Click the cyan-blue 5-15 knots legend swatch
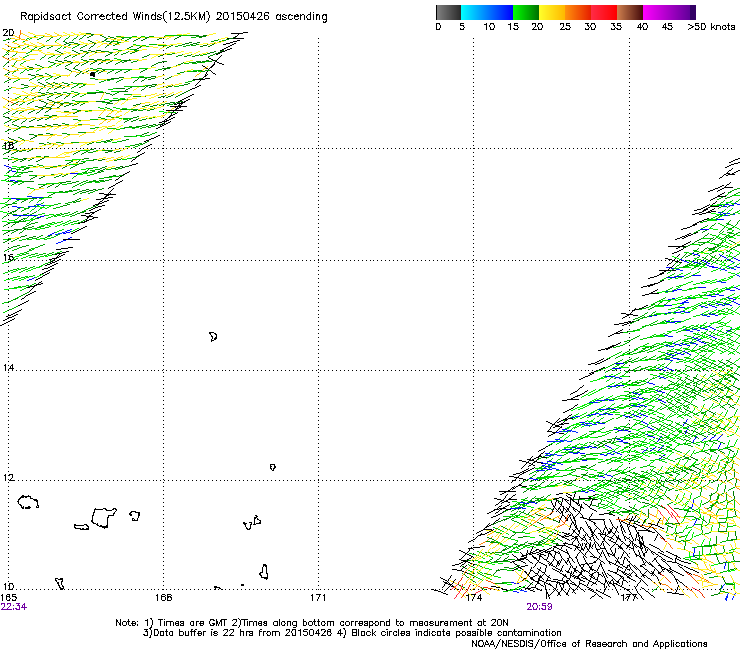The width and height of the screenshot is (740, 650). pos(487,12)
